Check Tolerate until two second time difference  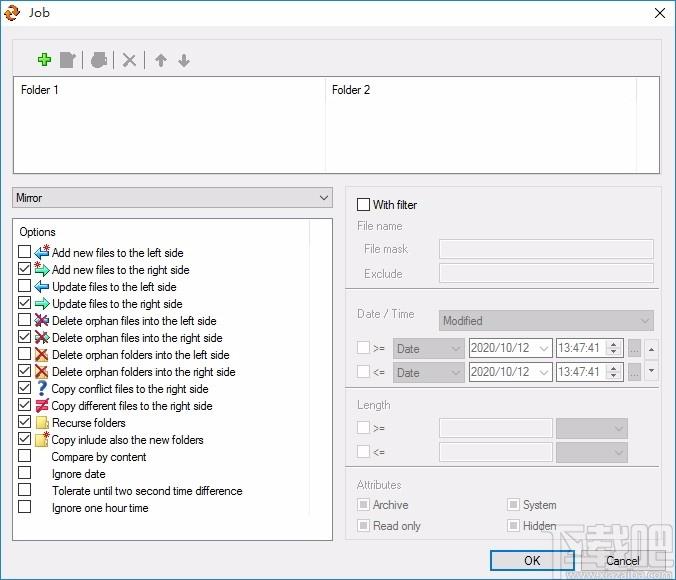(x=25, y=489)
